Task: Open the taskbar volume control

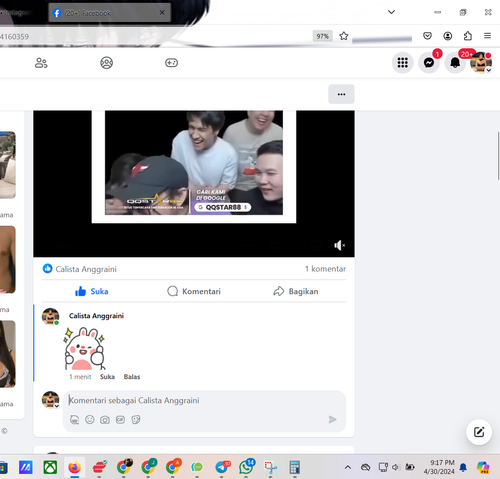Action: [x=396, y=467]
